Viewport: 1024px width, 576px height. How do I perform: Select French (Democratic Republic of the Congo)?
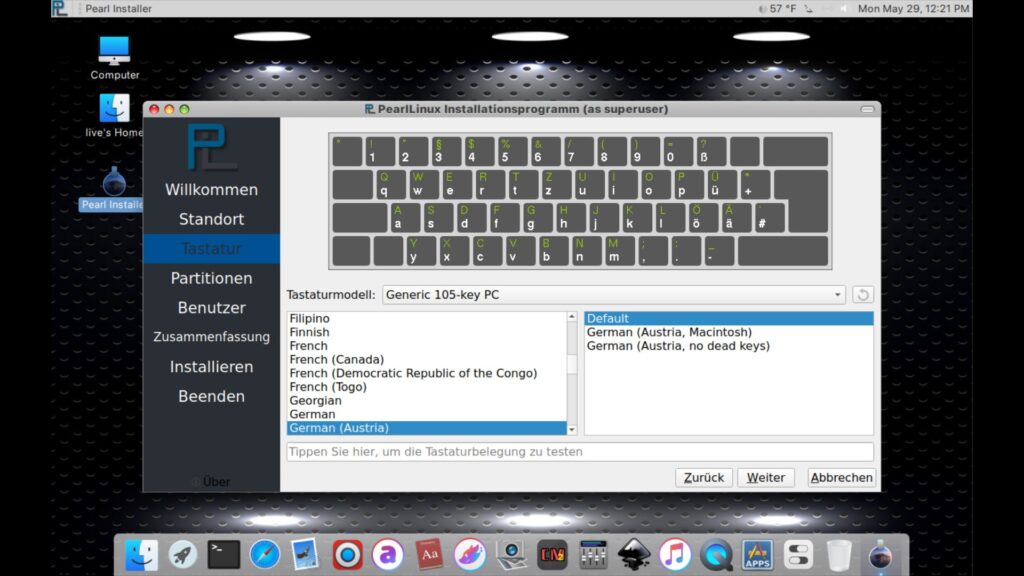426,373
